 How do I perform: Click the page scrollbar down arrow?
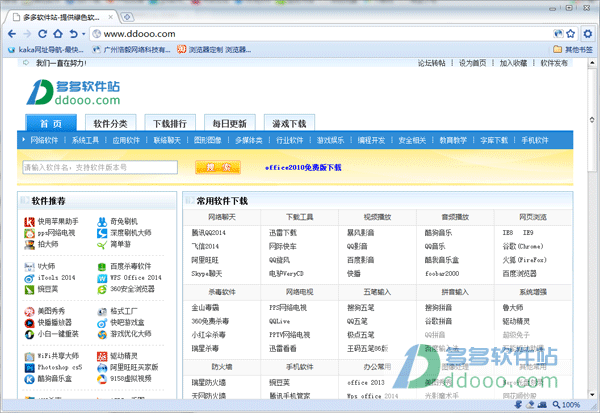592,394
